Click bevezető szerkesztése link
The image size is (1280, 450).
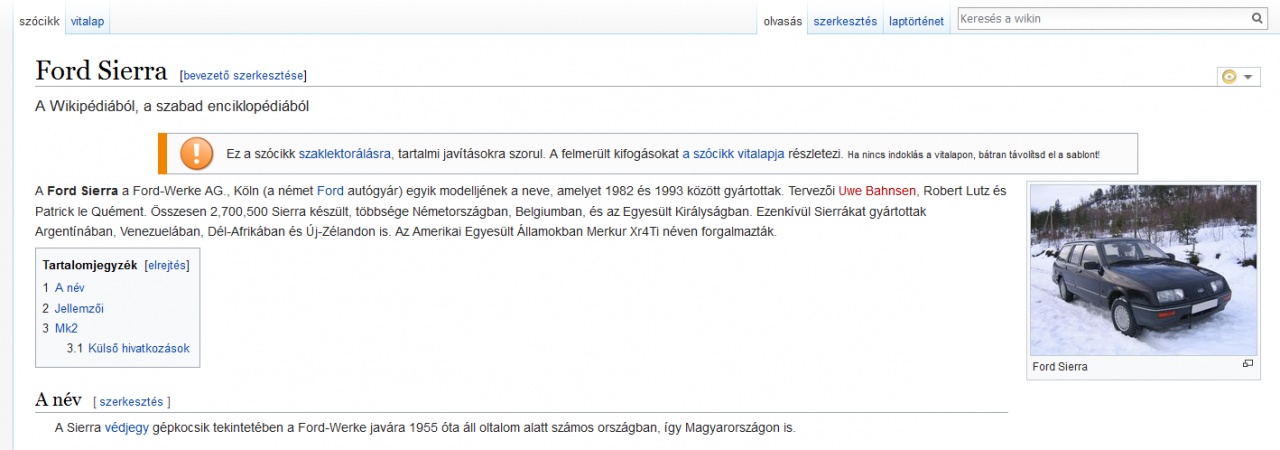[243, 75]
